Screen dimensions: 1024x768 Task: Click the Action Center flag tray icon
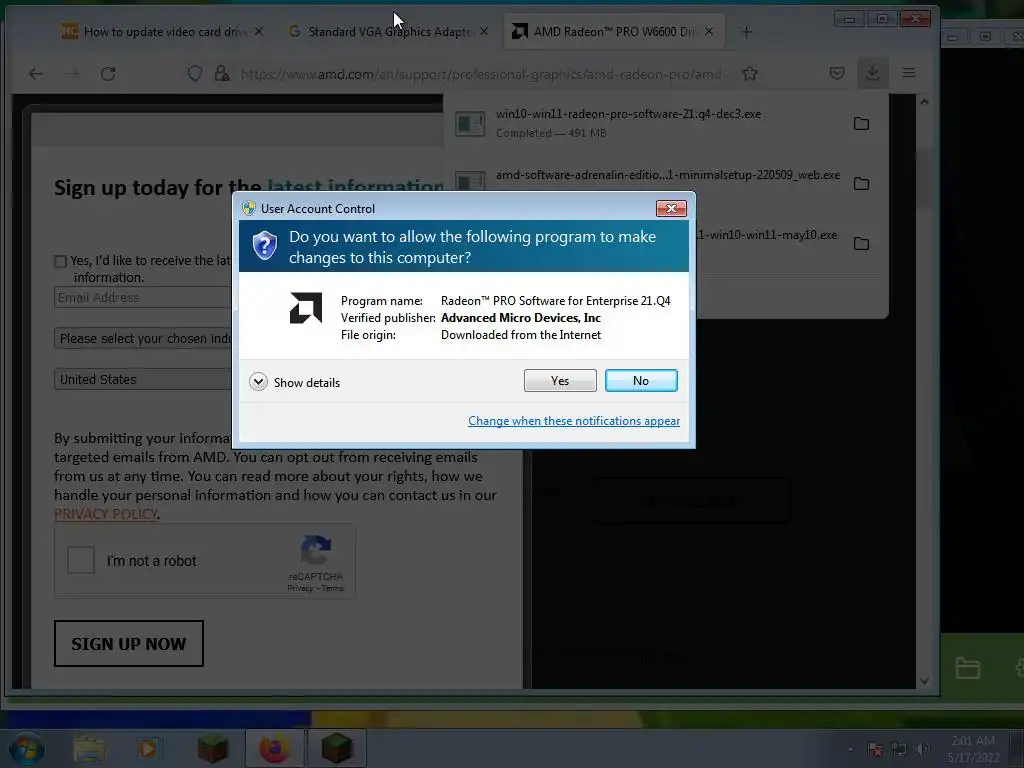(x=875, y=749)
